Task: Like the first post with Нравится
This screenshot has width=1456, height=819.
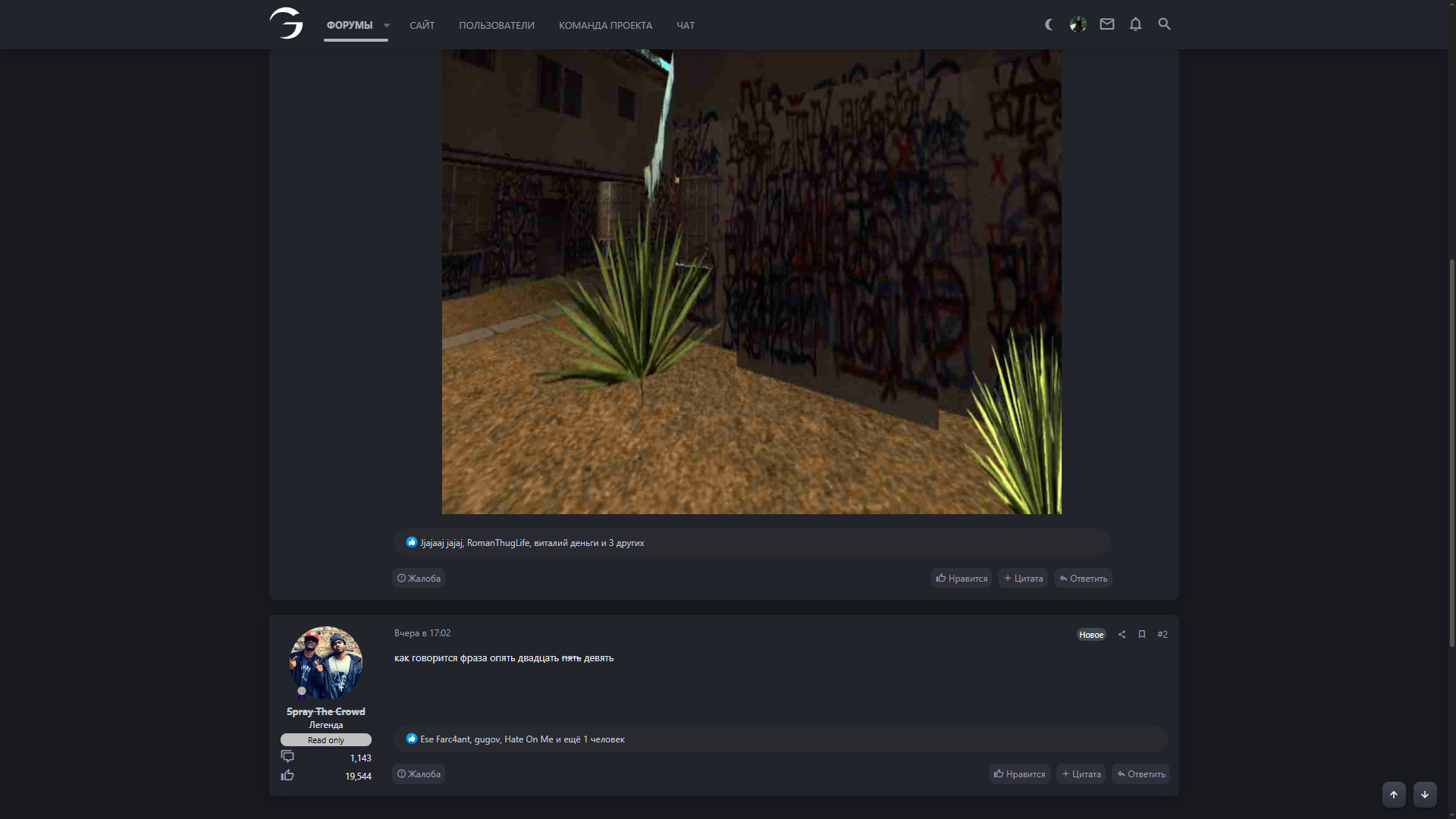Action: (961, 579)
